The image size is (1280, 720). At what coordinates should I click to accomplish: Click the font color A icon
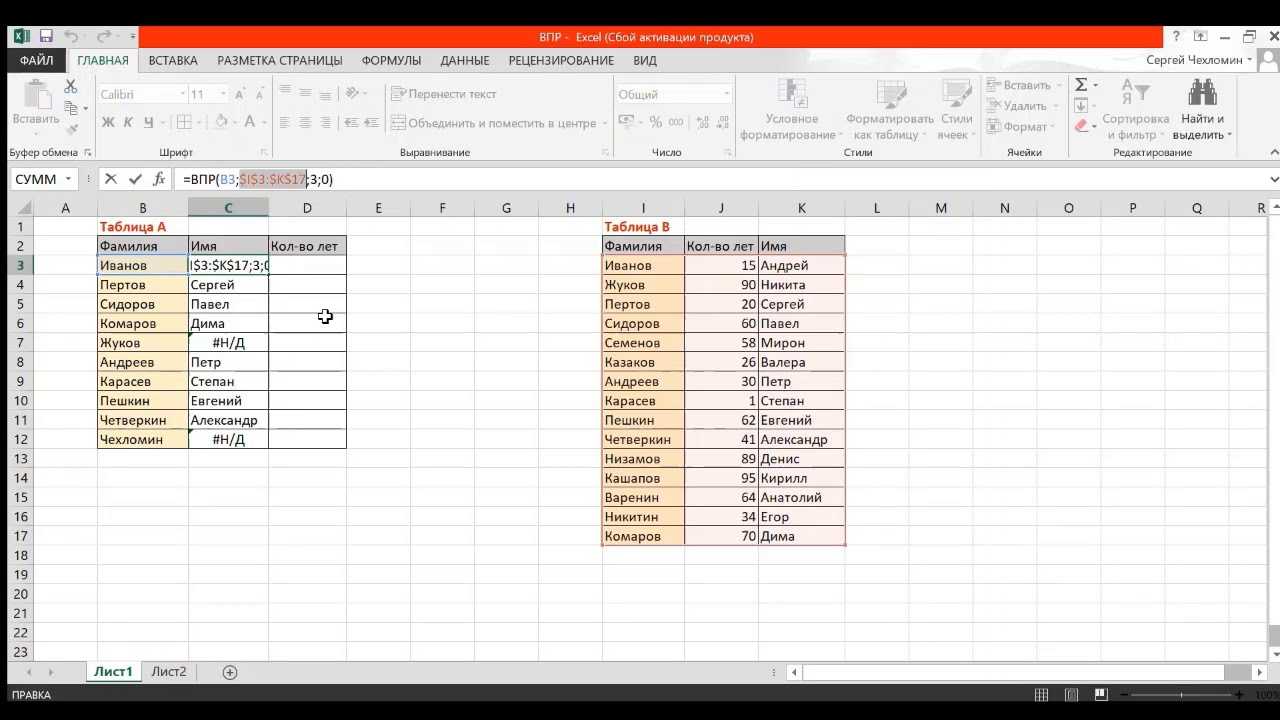pos(251,123)
